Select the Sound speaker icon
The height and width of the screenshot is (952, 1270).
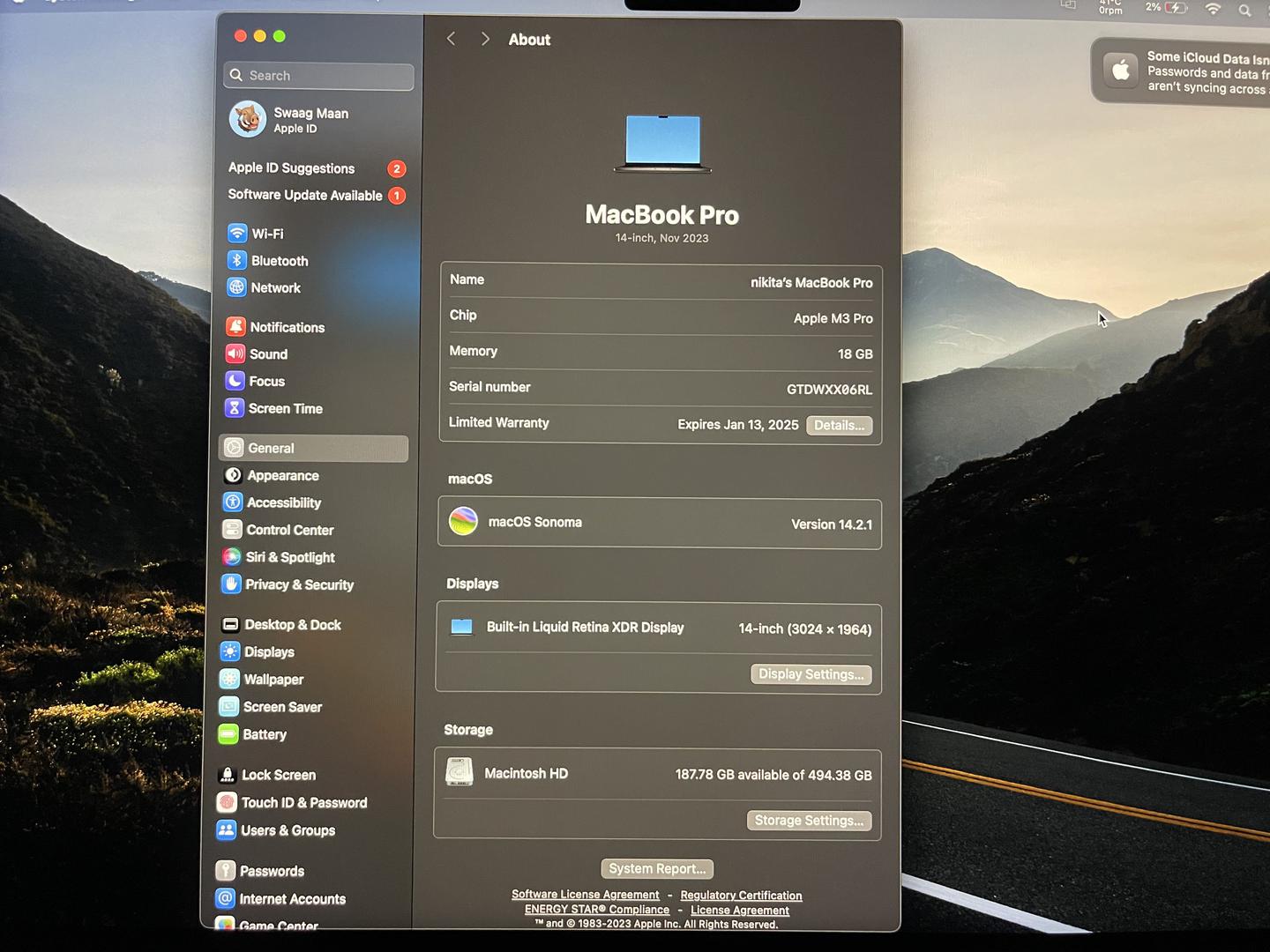(235, 353)
